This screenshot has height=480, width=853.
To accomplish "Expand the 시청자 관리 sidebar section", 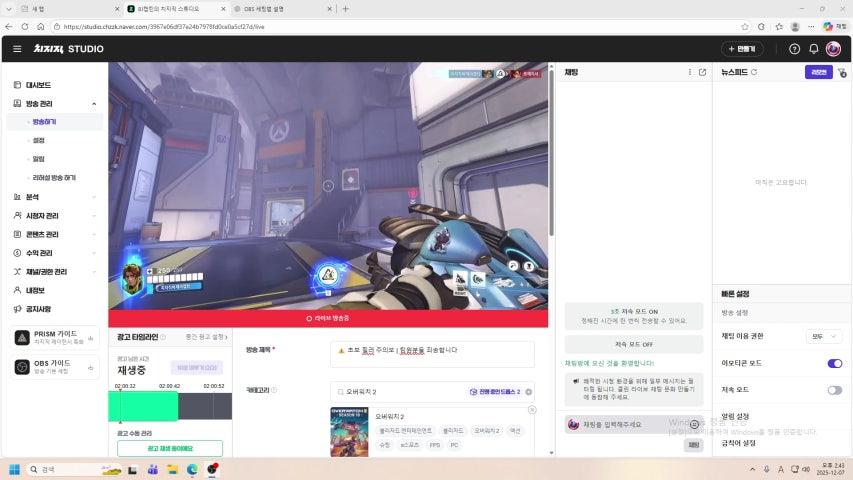I will pyautogui.click(x=94, y=216).
